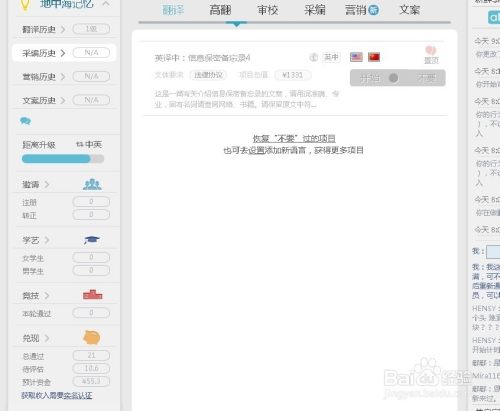500x411 pixels.
Task: Click the N/A badge beside 营销历史
Action: [91, 76]
